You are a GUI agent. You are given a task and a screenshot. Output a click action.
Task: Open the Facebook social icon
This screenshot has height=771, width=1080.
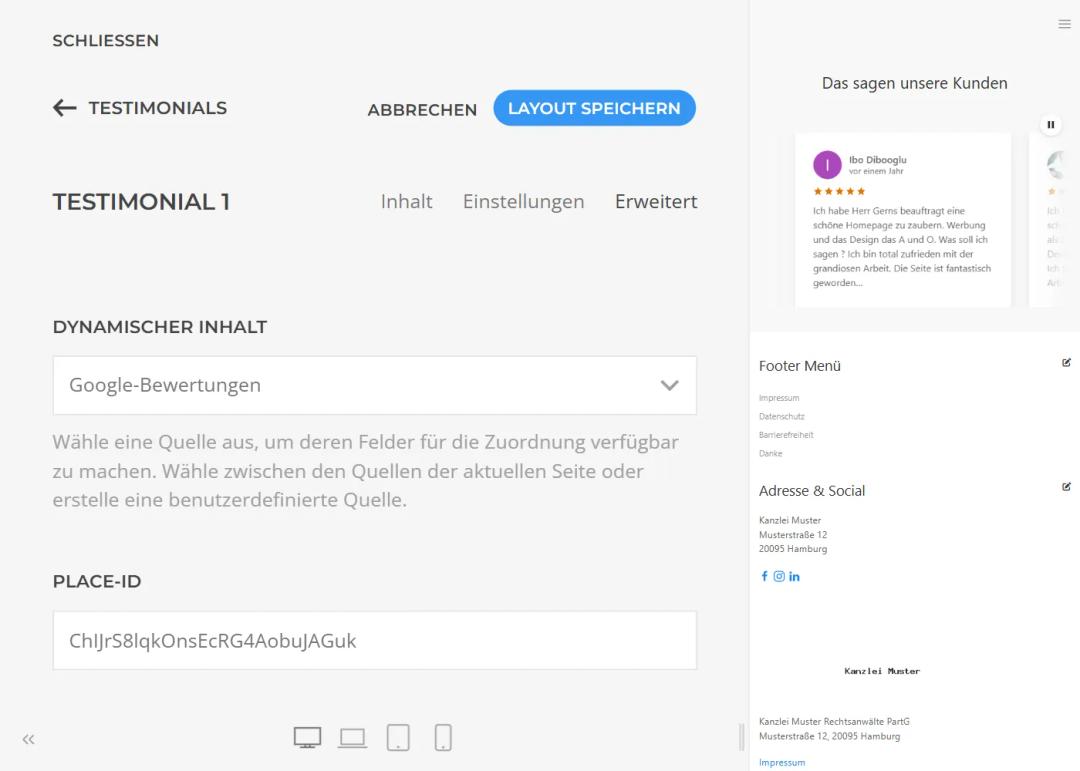764,576
